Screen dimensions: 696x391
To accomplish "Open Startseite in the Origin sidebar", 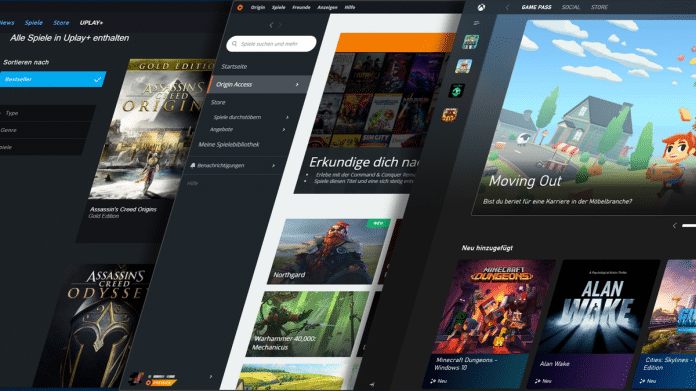I will [234, 67].
